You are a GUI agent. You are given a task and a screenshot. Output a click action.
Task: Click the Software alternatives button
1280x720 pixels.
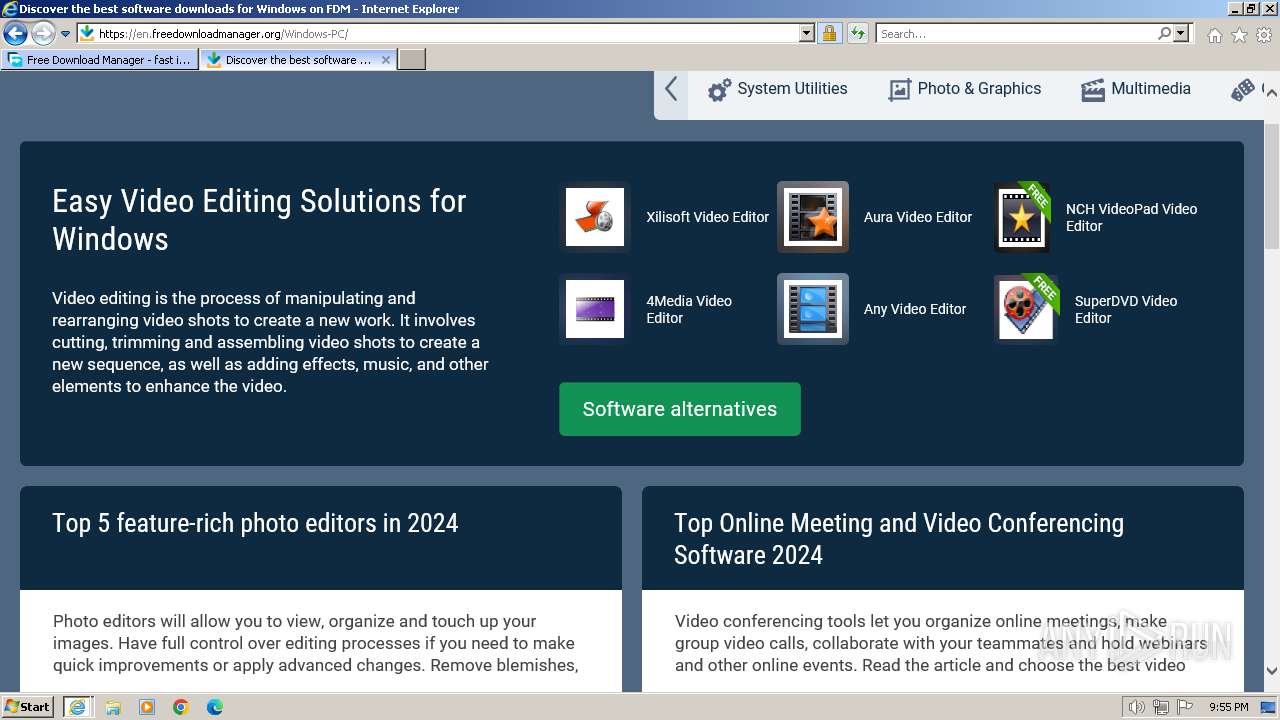[680, 409]
